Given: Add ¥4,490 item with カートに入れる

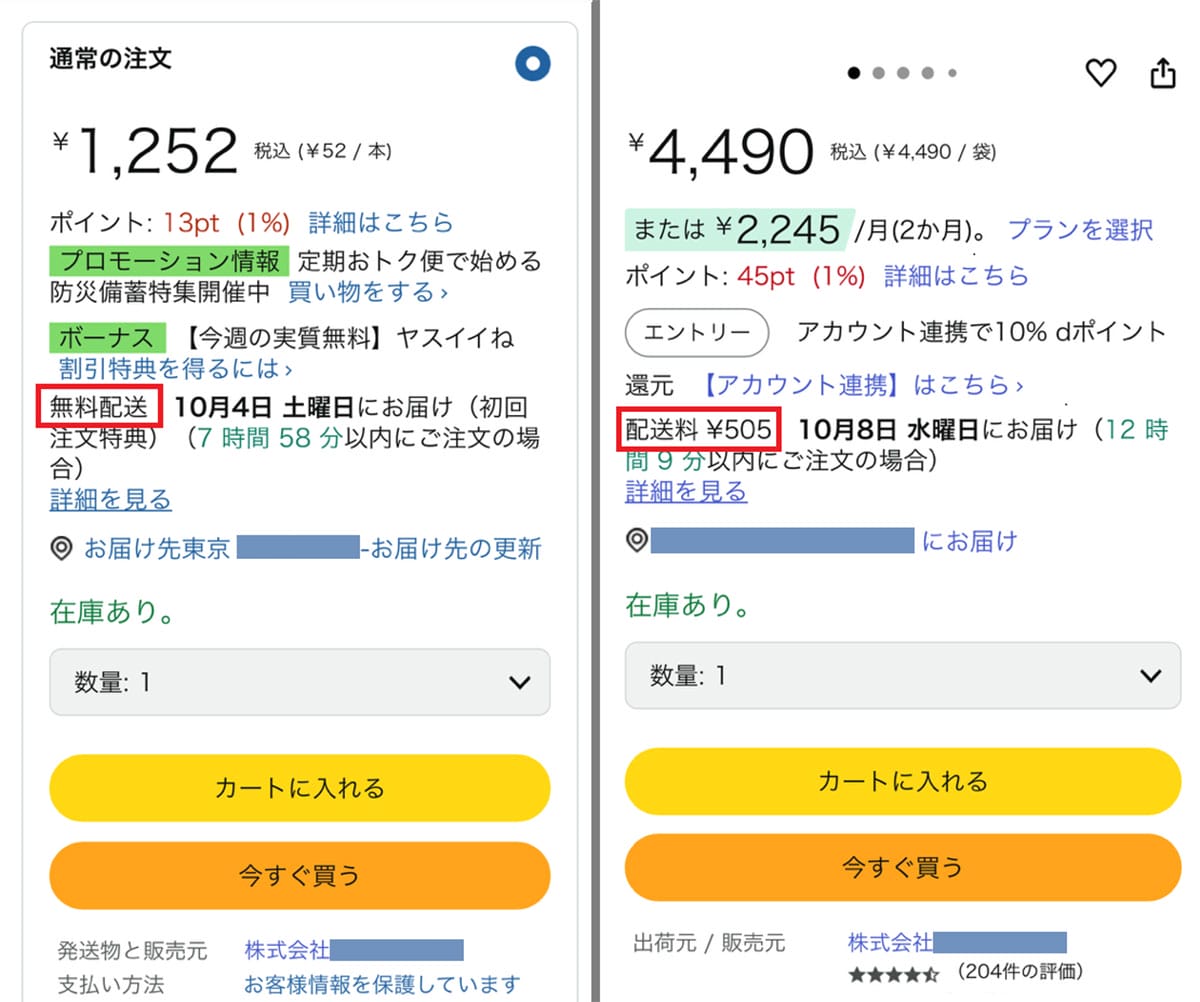Looking at the screenshot, I should pyautogui.click(x=903, y=781).
